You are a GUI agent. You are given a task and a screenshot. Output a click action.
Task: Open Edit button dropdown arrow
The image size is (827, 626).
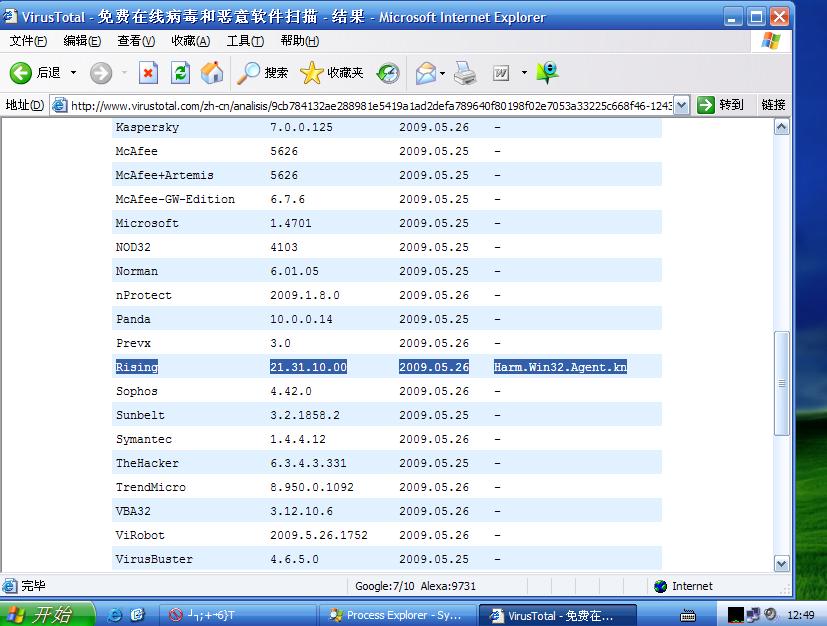[524, 72]
